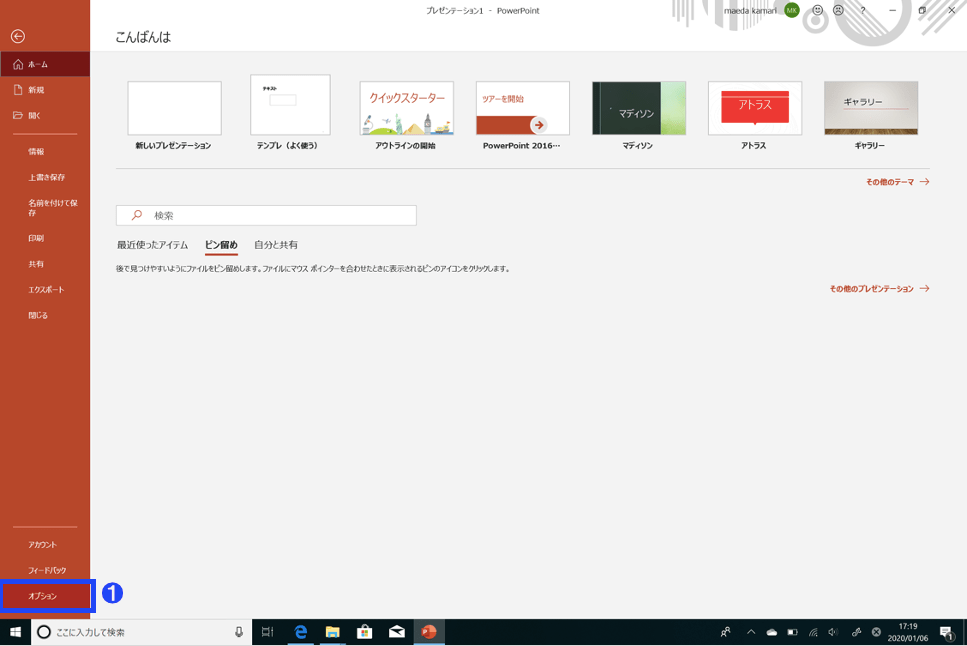
Task: Switch to the 最近使ったアイテム tab
Action: pyautogui.click(x=152, y=245)
